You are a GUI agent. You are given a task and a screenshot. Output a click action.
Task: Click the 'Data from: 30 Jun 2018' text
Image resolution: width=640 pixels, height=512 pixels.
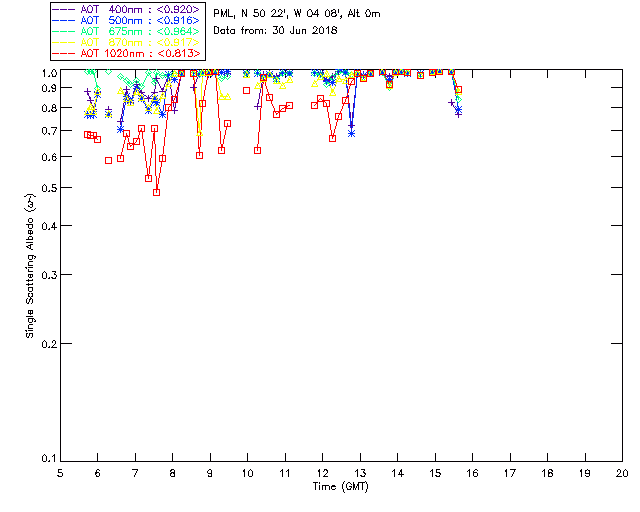(x=276, y=30)
